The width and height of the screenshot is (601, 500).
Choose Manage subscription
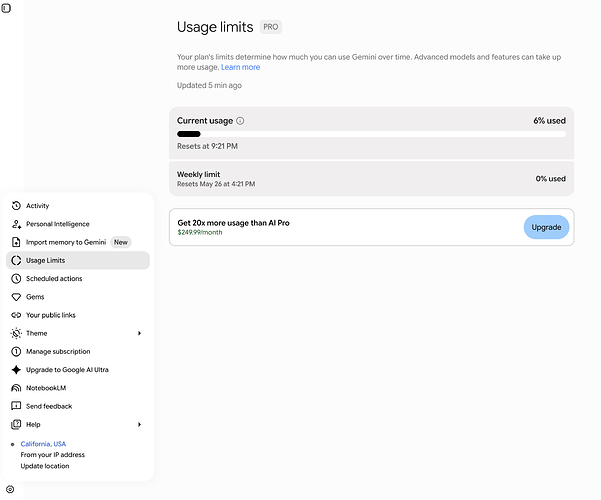coord(78,351)
